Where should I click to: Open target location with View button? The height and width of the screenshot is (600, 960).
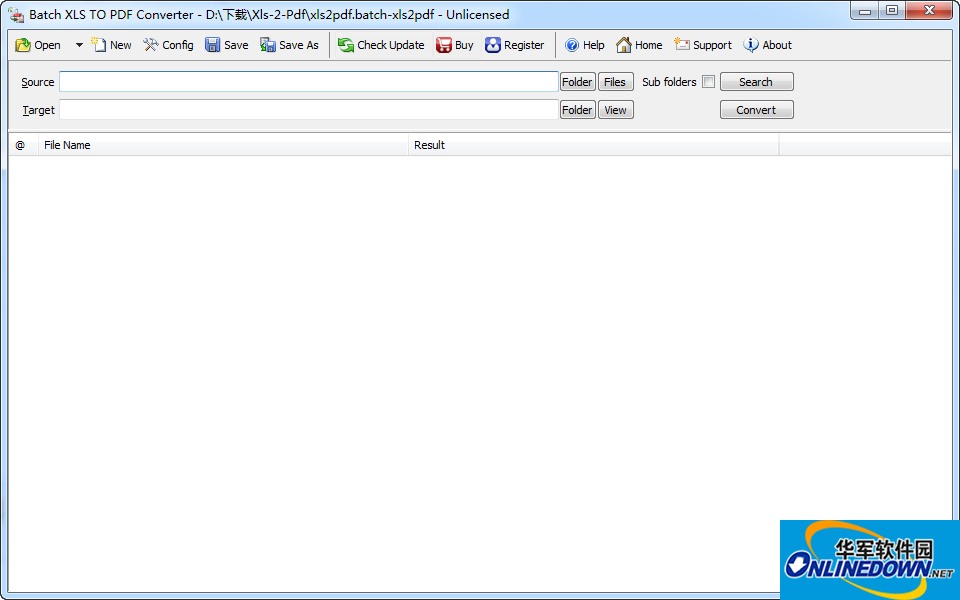615,110
